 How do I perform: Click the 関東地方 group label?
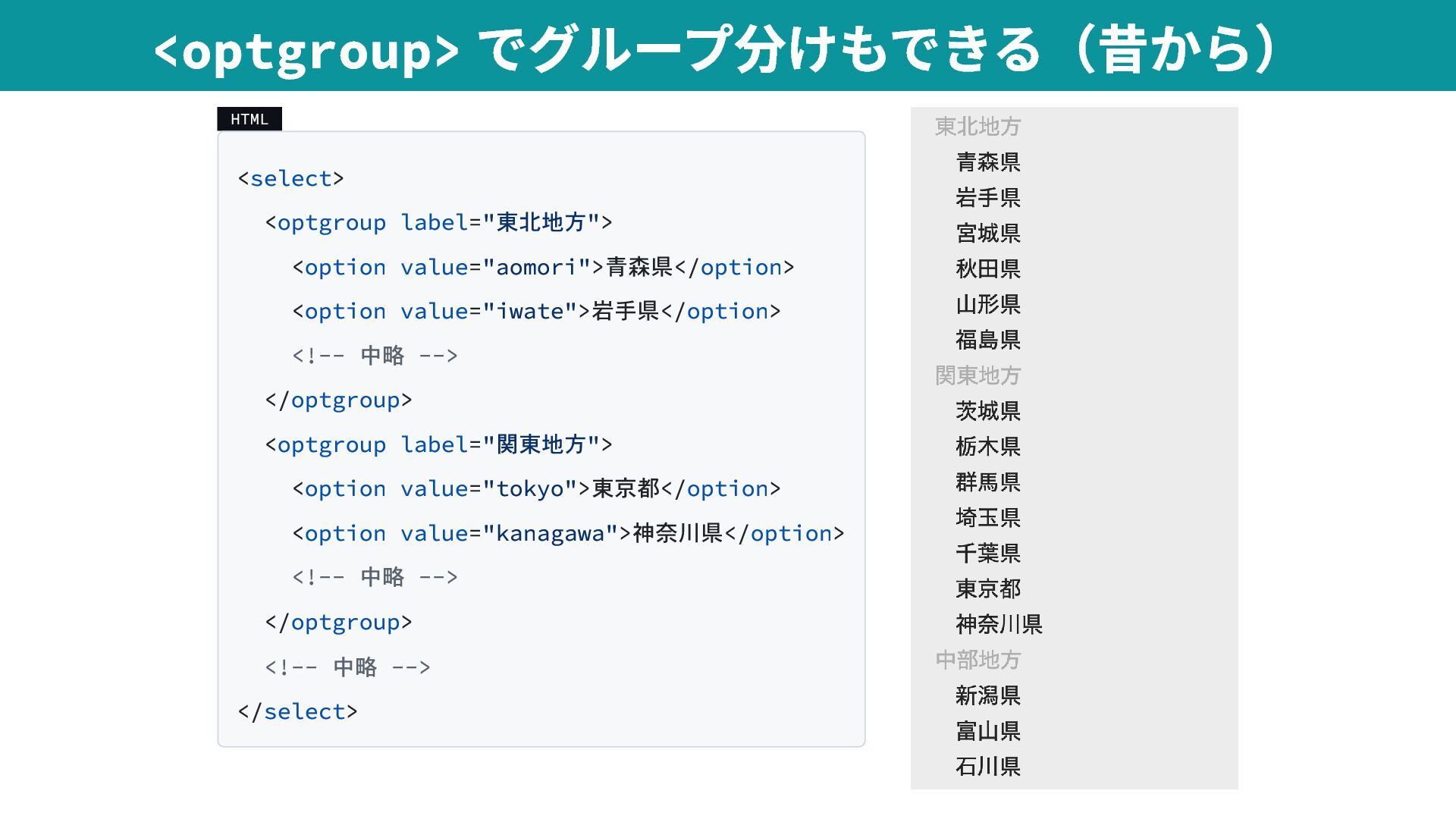point(977,376)
